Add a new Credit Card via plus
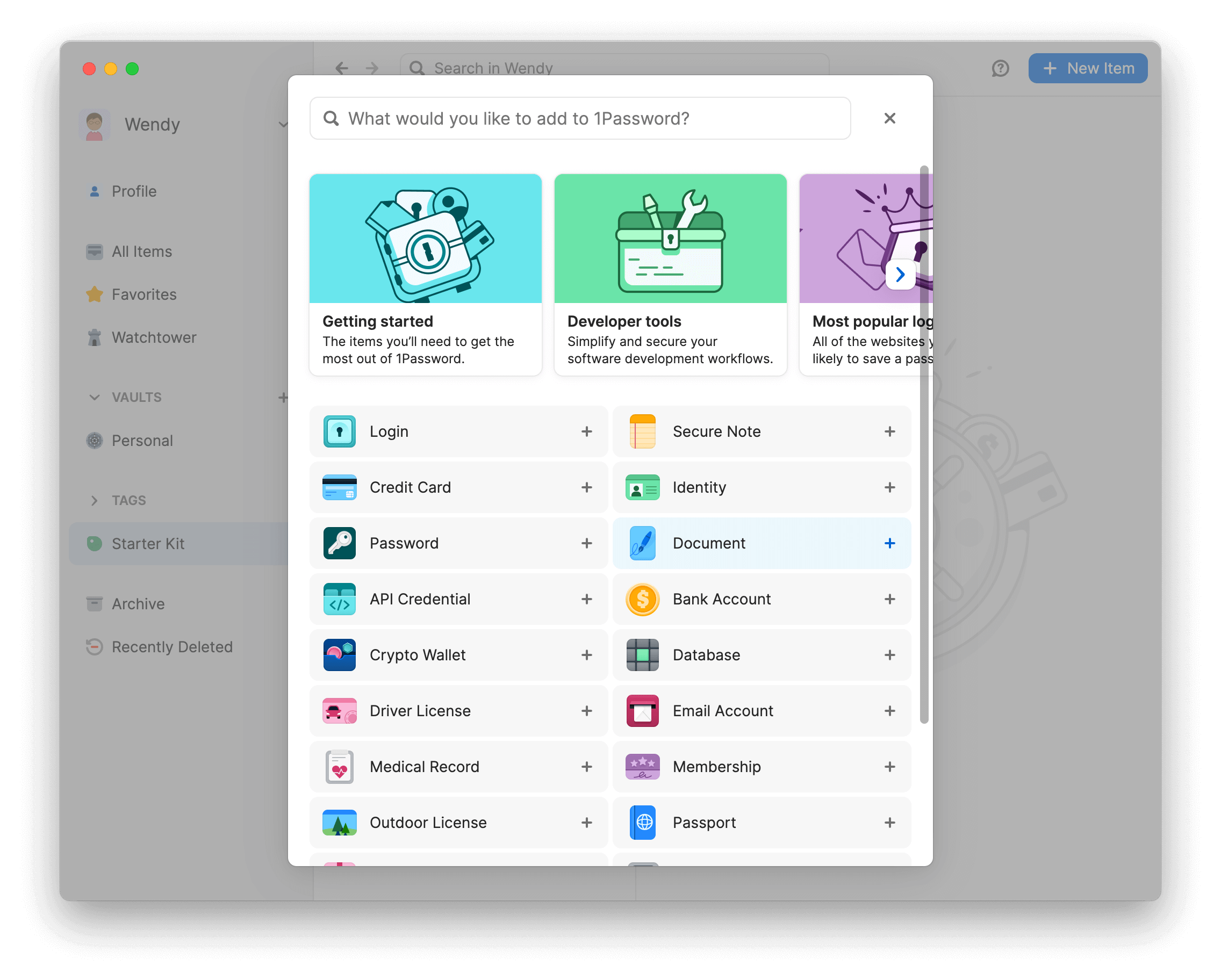1221x980 pixels. 587,487
